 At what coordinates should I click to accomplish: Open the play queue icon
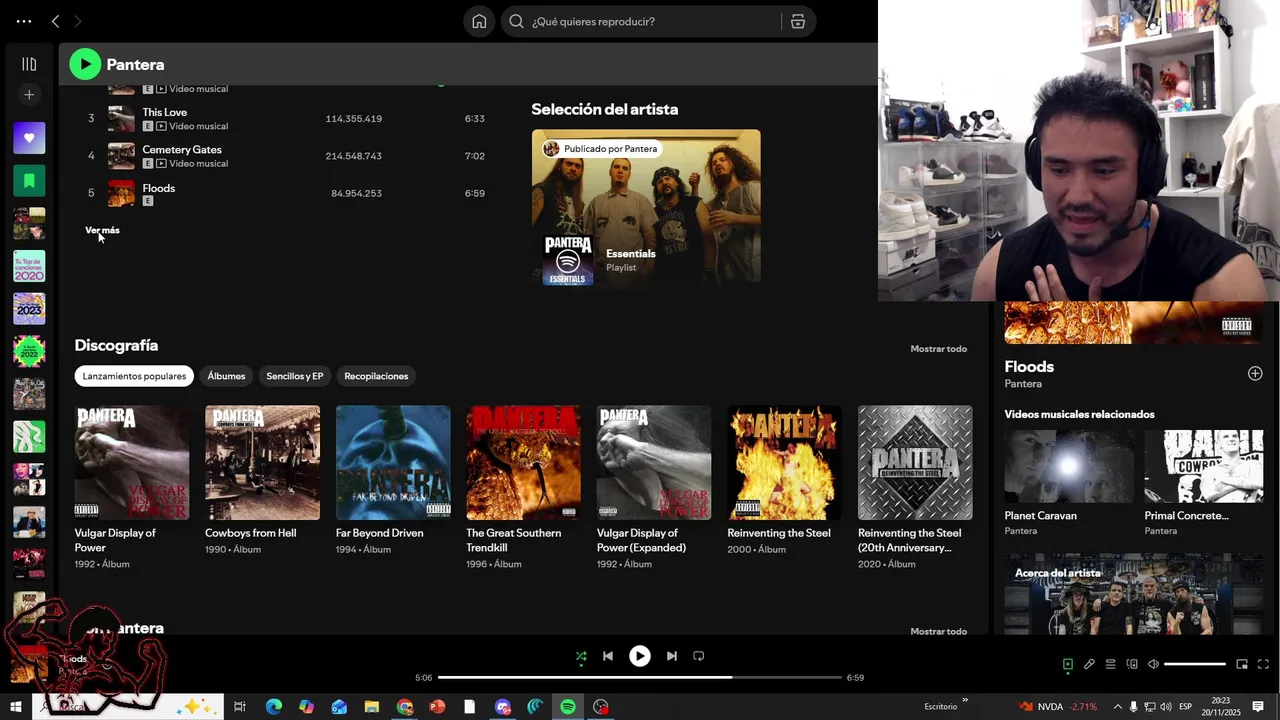[1110, 664]
